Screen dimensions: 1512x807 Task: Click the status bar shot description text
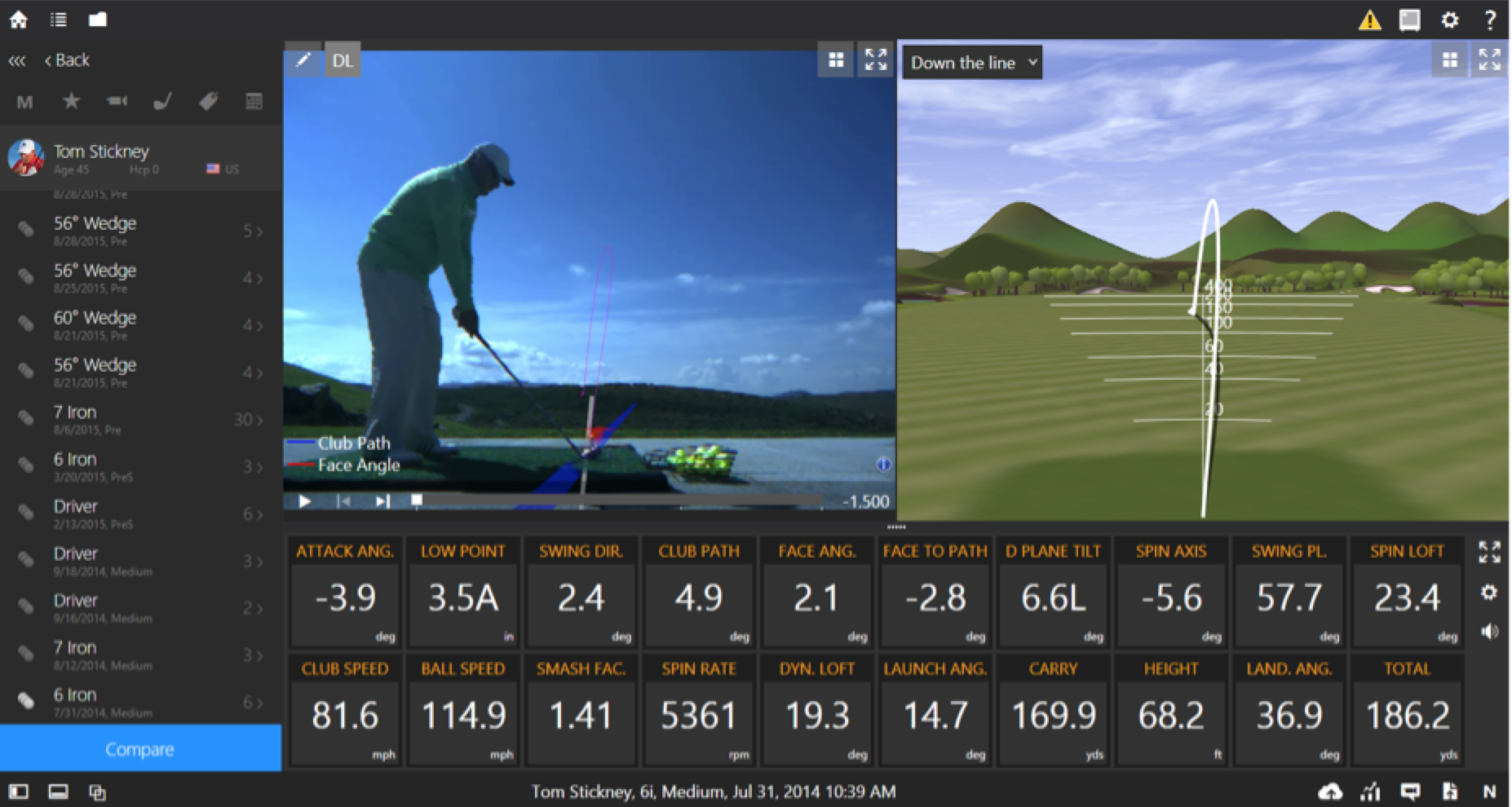point(714,792)
